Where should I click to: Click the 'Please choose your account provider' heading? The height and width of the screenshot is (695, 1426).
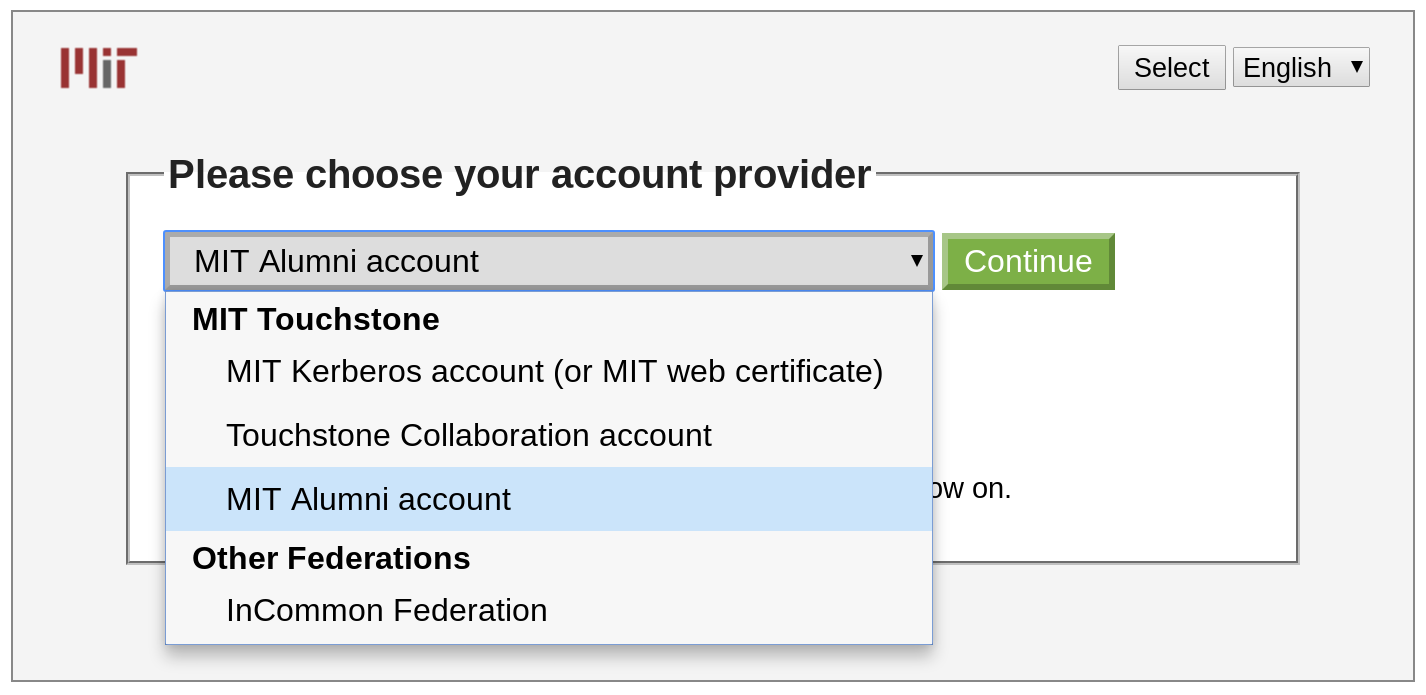pyautogui.click(x=519, y=175)
